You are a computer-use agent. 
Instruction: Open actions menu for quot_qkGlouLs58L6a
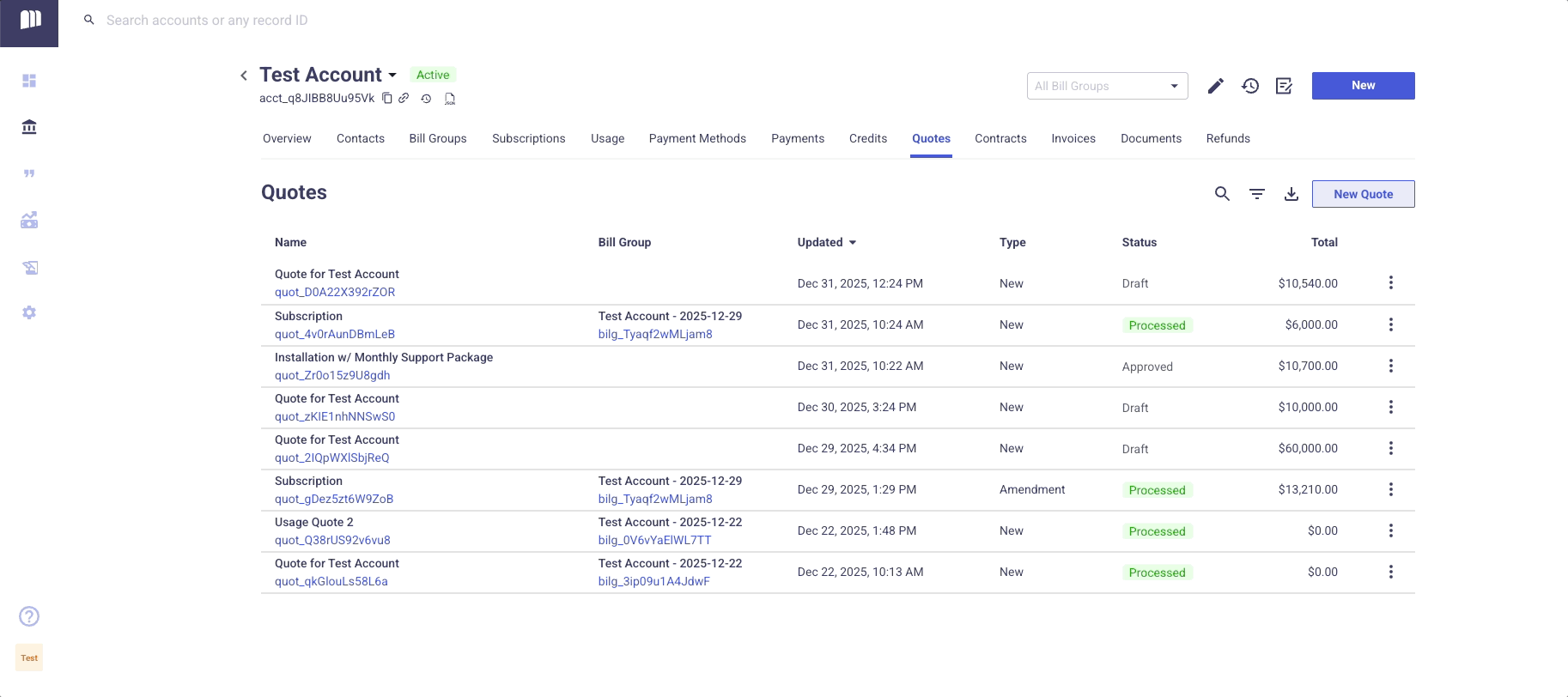[x=1391, y=572]
